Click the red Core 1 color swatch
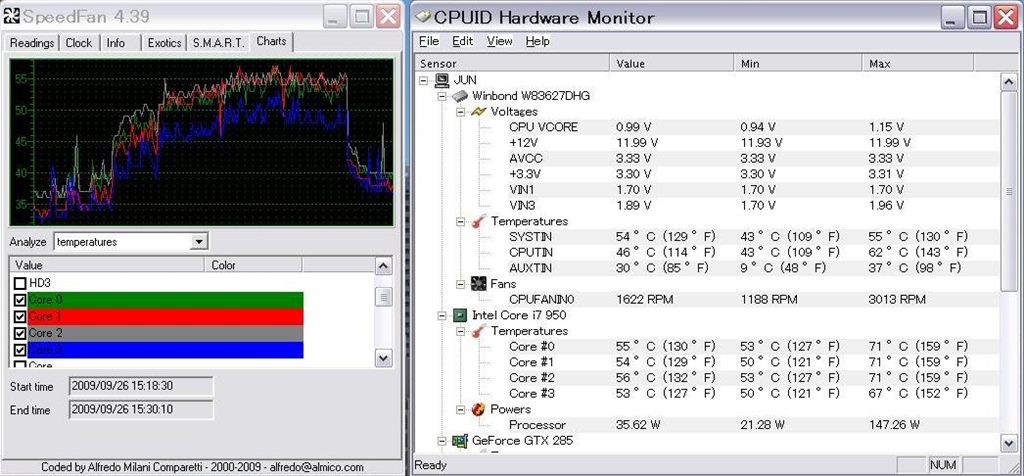Viewport: 1024px width, 476px height. (166, 317)
